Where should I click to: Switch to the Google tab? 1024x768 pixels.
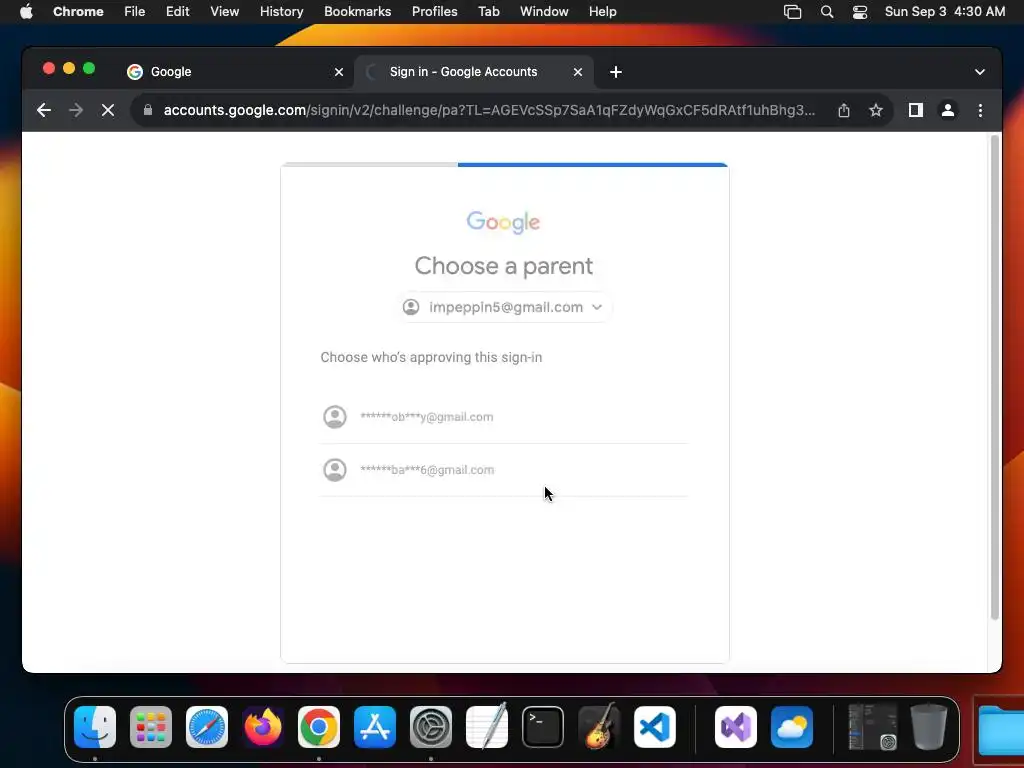(235, 72)
